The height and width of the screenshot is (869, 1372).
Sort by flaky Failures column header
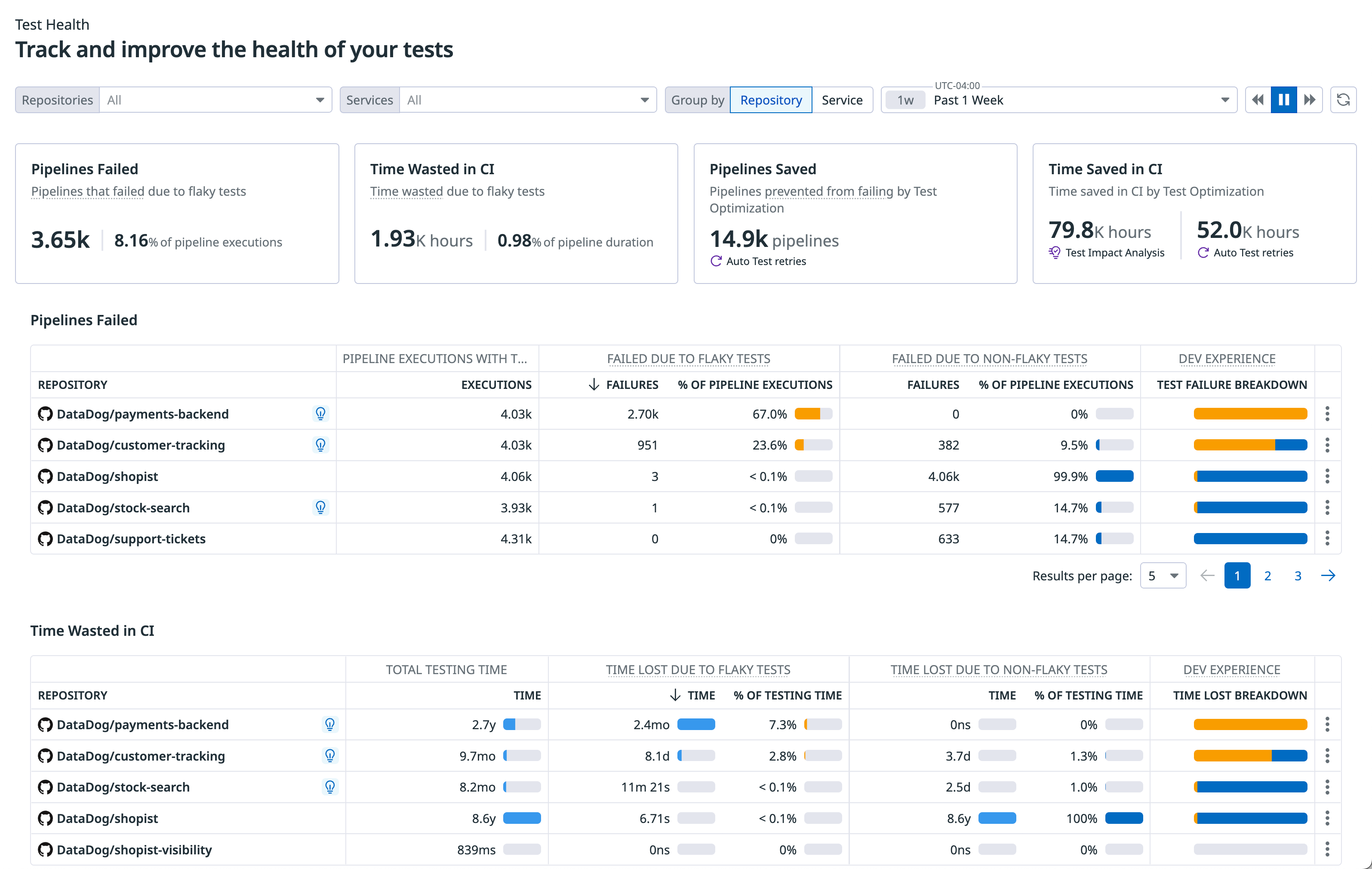(x=631, y=385)
